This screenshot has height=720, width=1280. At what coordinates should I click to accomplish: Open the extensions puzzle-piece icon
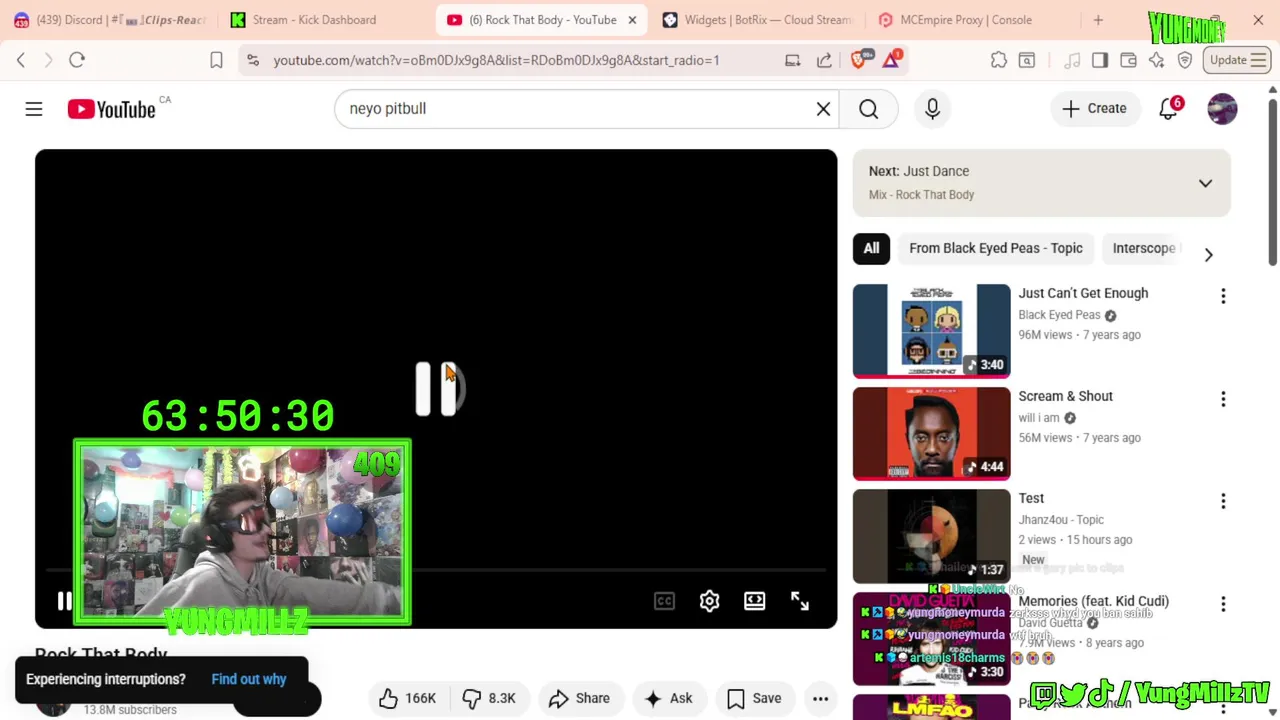click(x=998, y=60)
